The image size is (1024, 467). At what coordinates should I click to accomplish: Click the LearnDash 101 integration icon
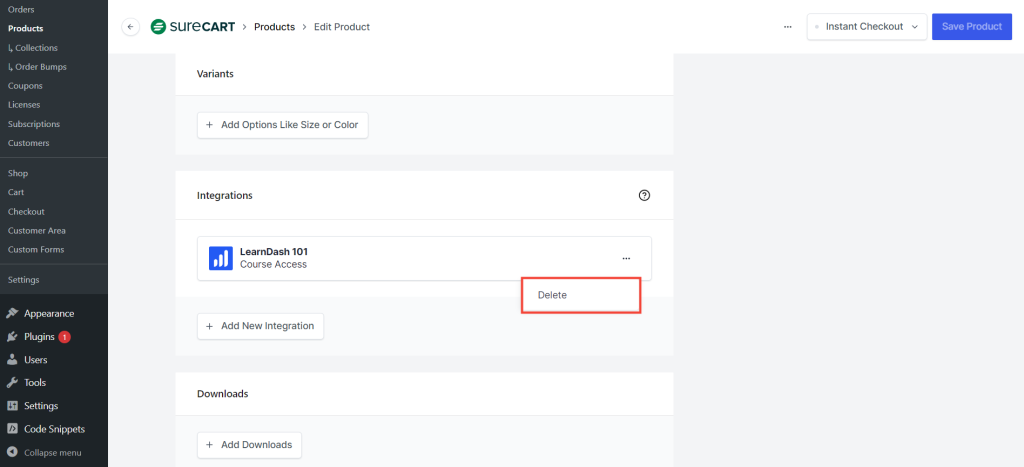tap(220, 258)
